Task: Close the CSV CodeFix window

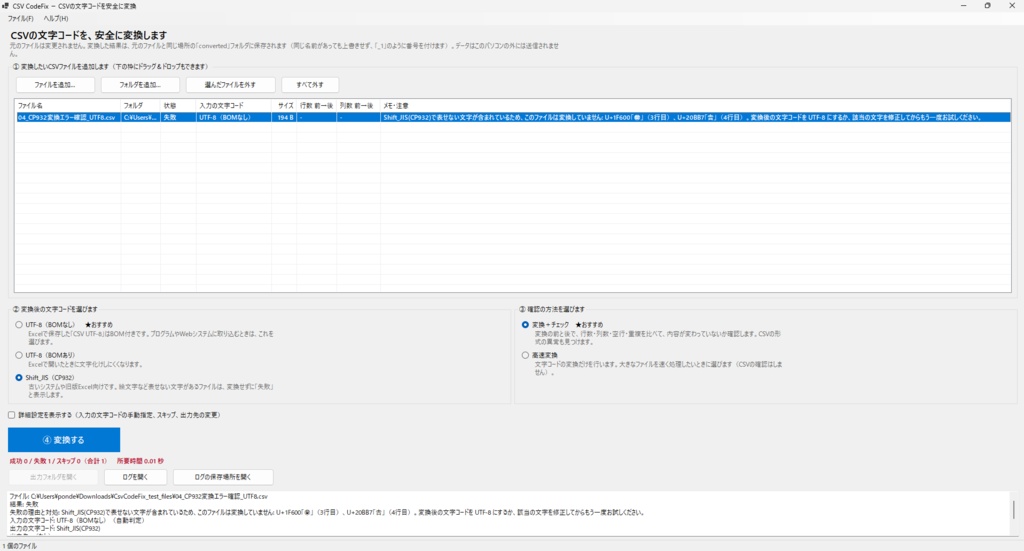Action: point(1012,6)
